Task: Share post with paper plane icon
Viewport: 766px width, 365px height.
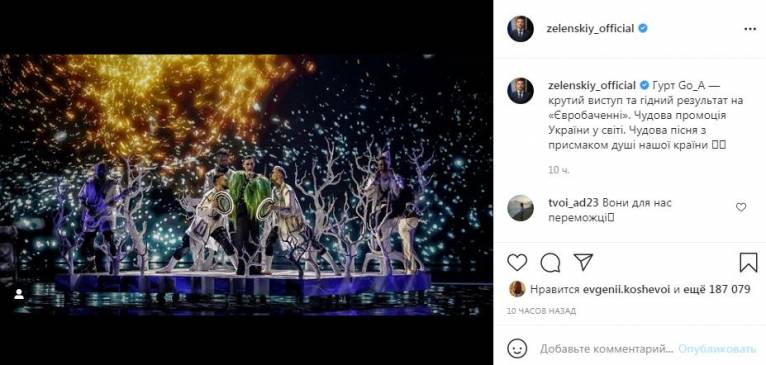Action: point(583,262)
